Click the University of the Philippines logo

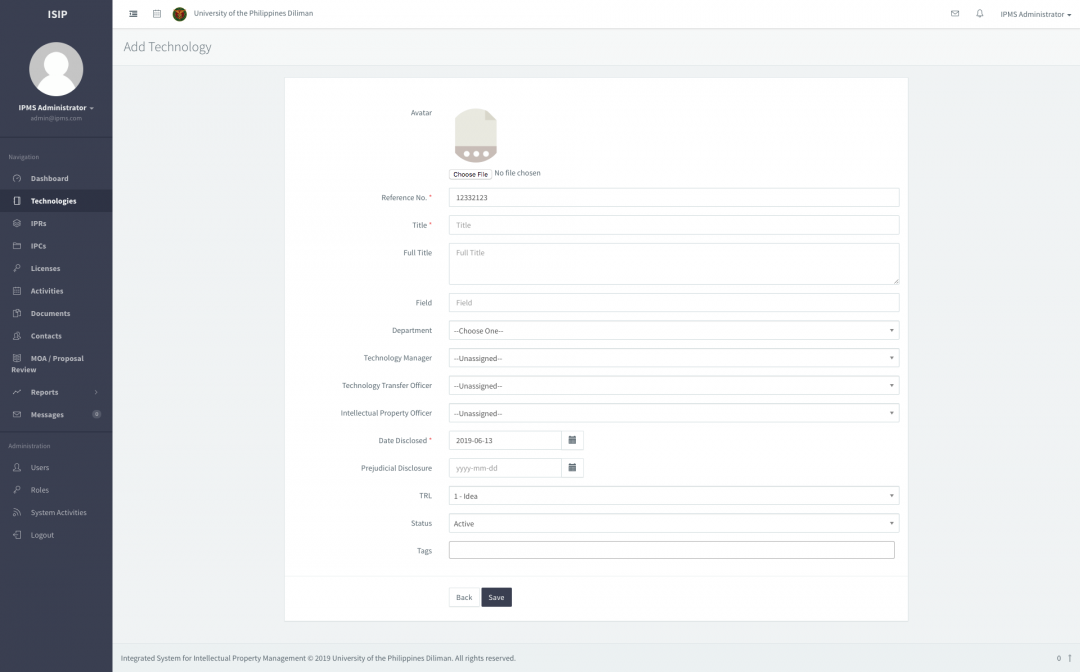[180, 14]
